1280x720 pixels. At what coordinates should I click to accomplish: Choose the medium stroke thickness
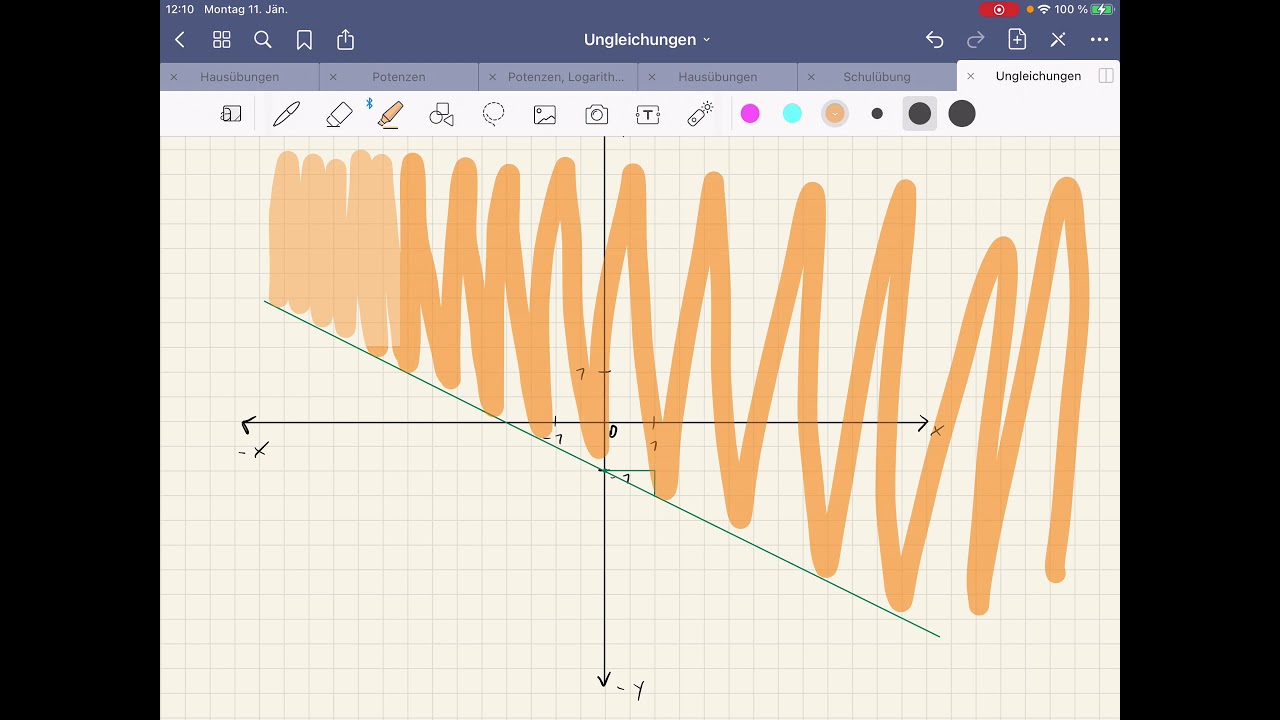(x=920, y=114)
